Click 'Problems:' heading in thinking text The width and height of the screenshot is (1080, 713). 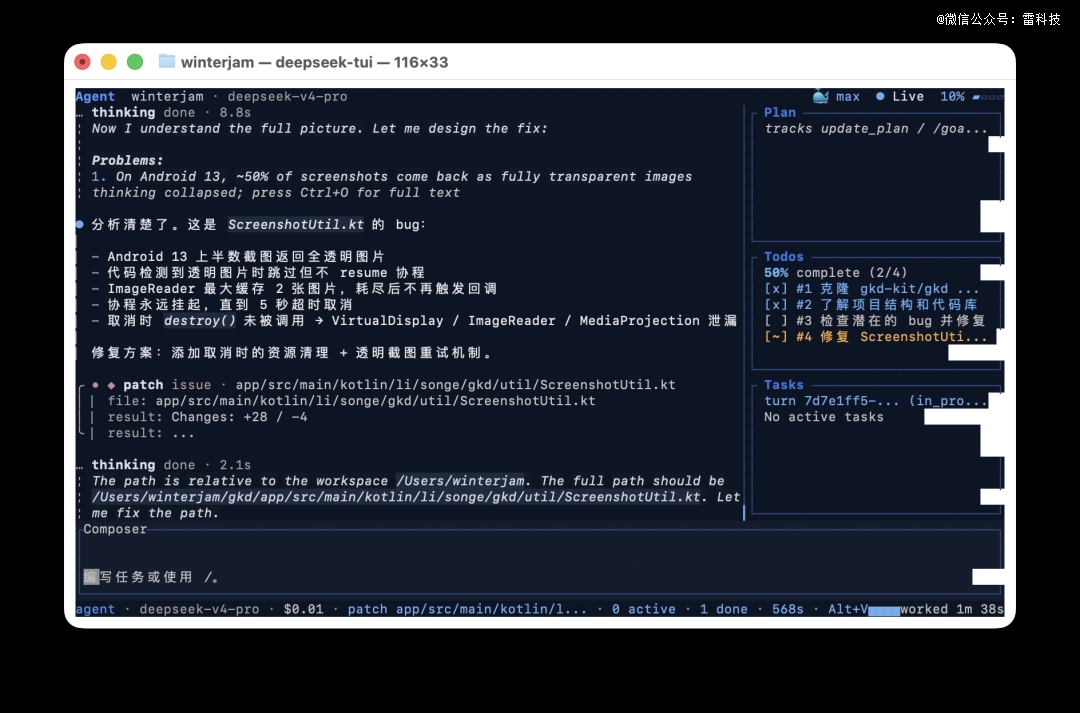tap(127, 161)
